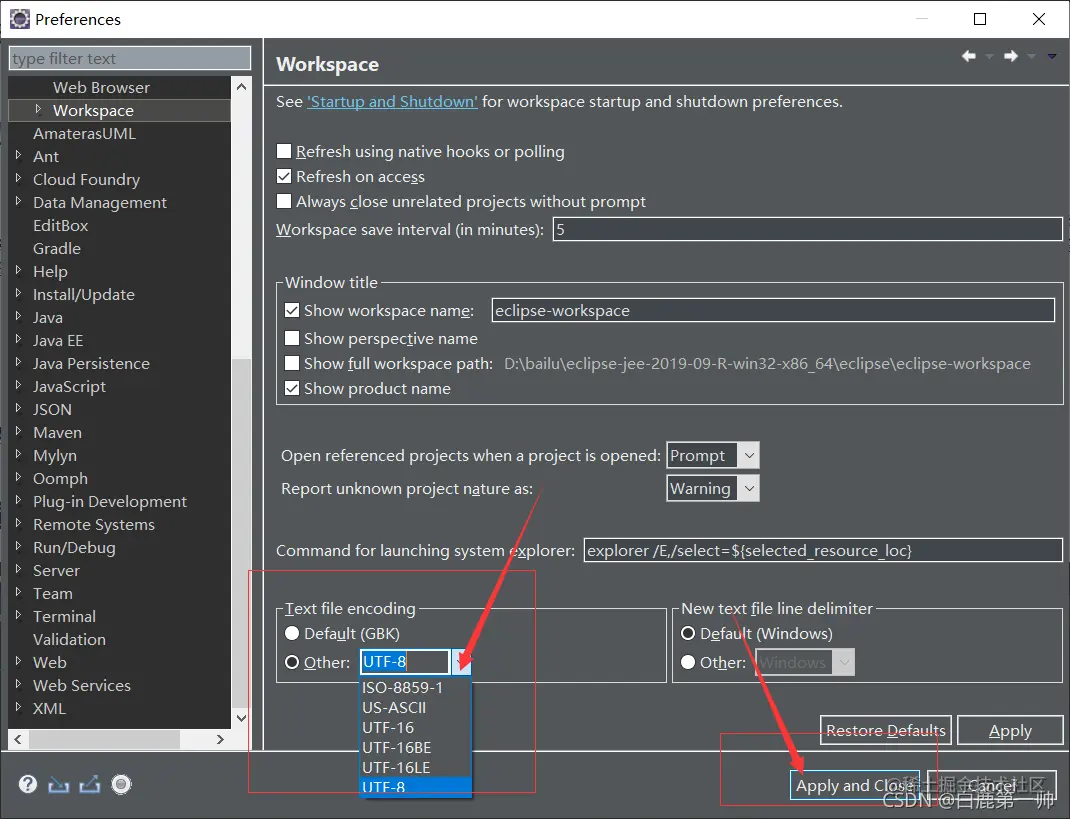Image resolution: width=1070 pixels, height=819 pixels.
Task: Select Other text file encoding radio button
Action: click(x=292, y=662)
